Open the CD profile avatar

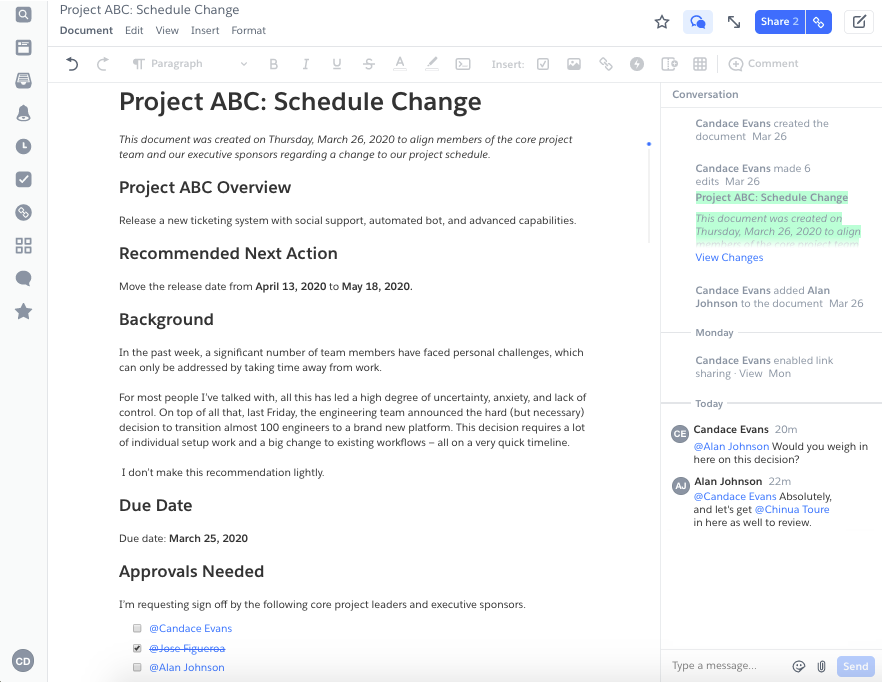(x=23, y=661)
